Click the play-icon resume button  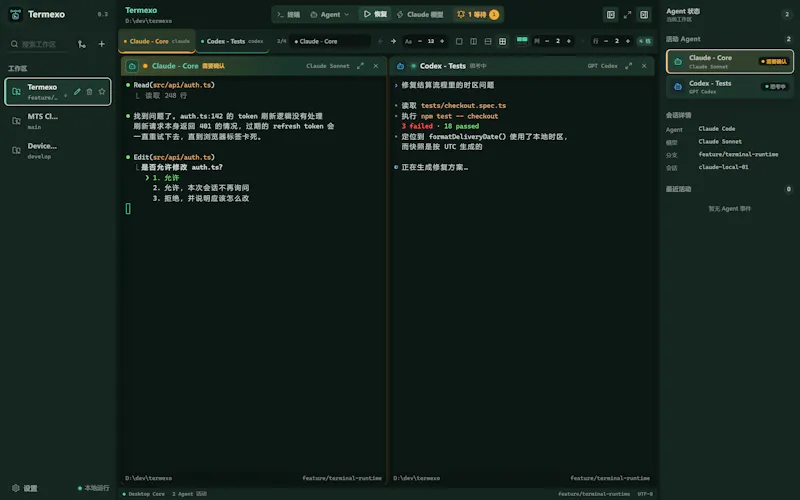point(375,14)
